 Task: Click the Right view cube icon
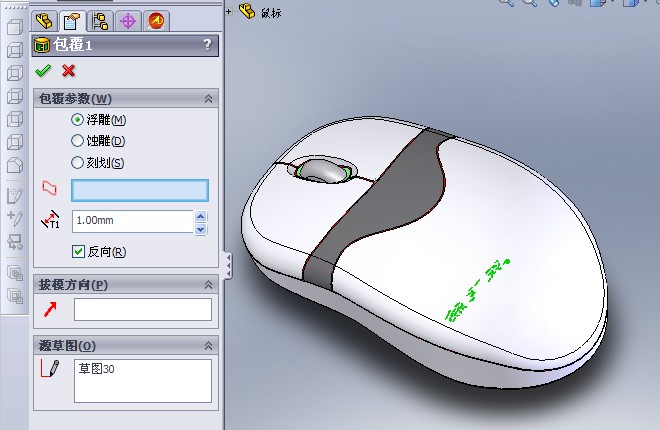tap(15, 96)
